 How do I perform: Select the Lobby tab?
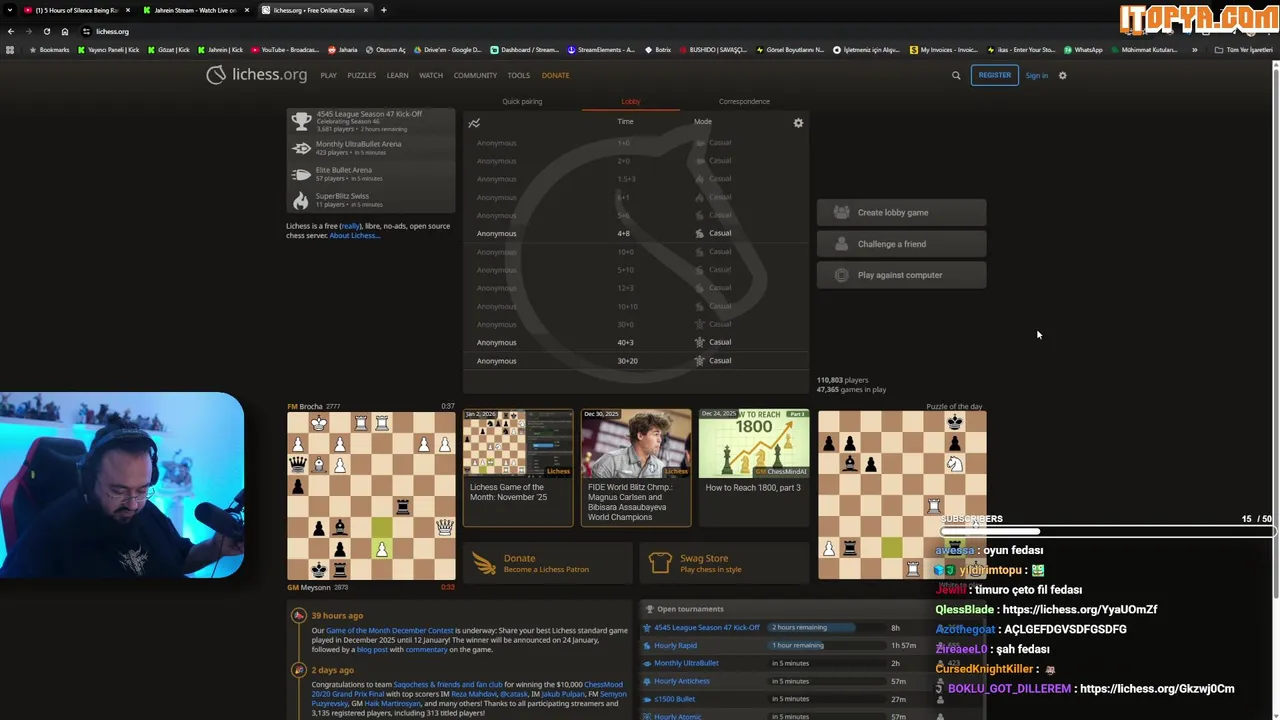point(630,101)
